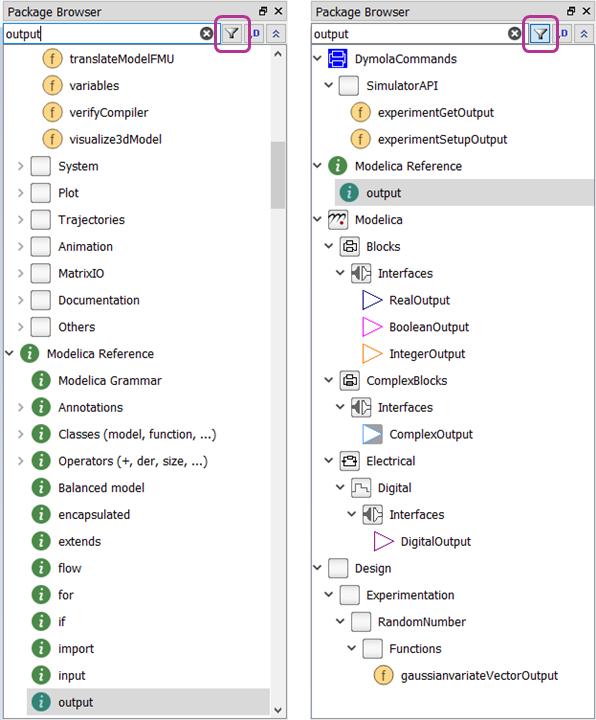The image size is (596, 720).
Task: Click scroll-up arrow of left browser
Action: coord(277,54)
